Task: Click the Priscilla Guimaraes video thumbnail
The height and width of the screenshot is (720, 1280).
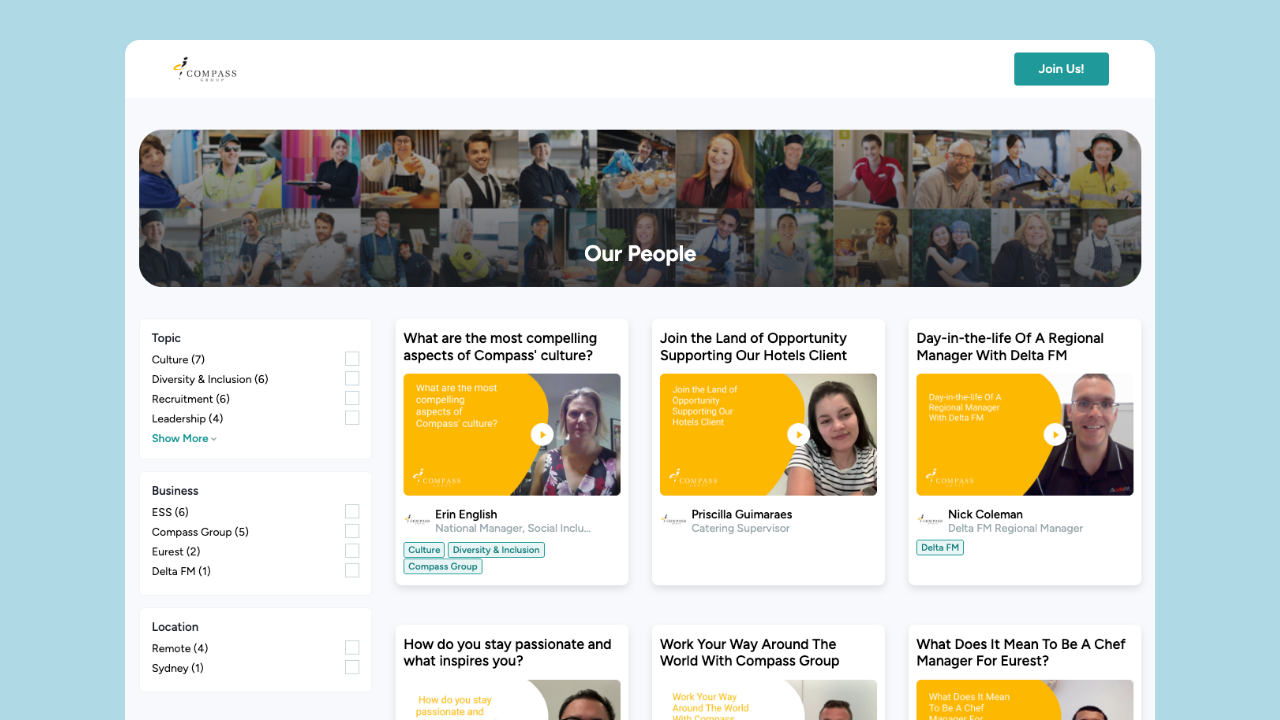Action: [x=768, y=434]
